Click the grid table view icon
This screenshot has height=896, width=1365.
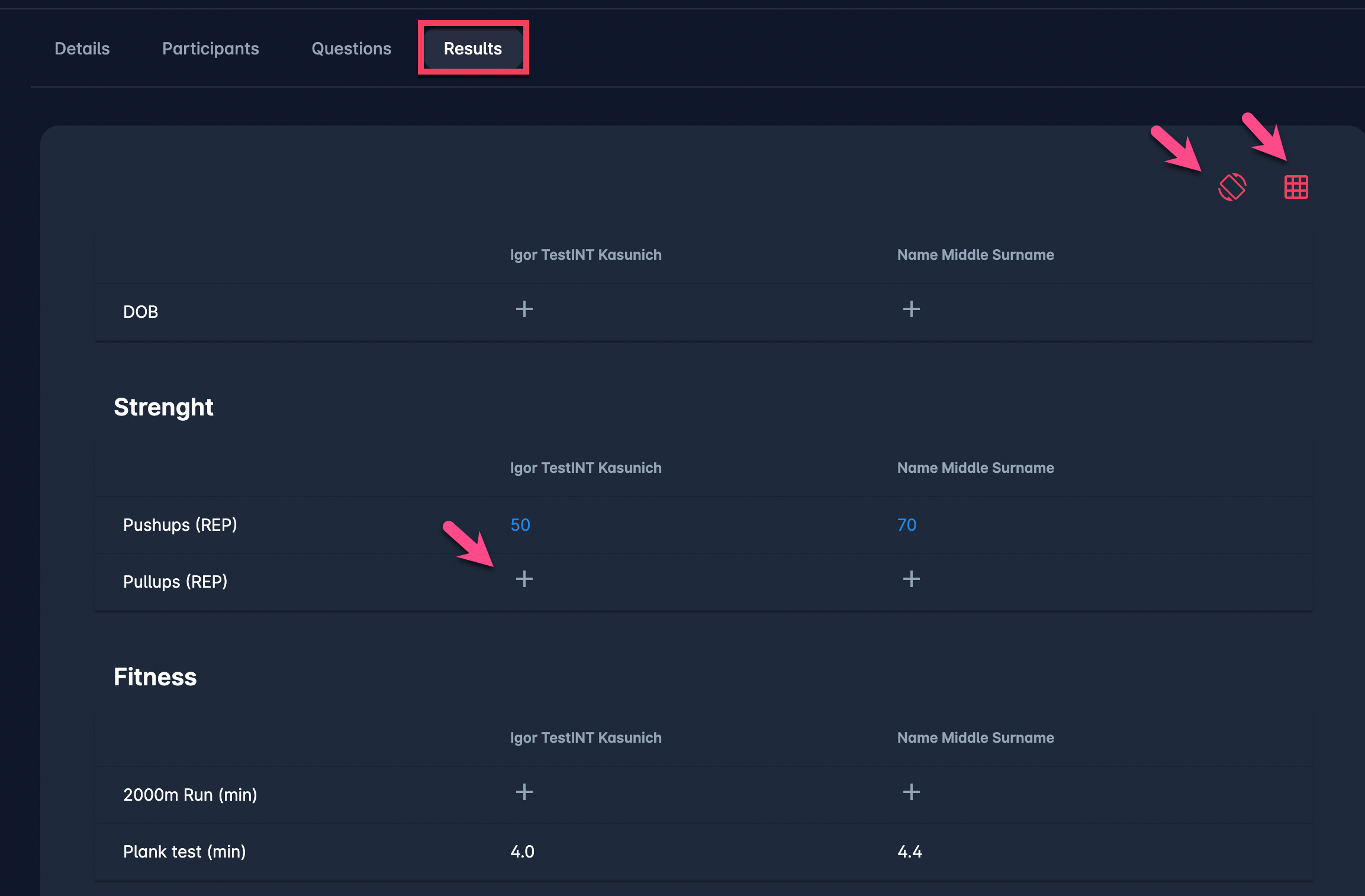click(x=1296, y=187)
